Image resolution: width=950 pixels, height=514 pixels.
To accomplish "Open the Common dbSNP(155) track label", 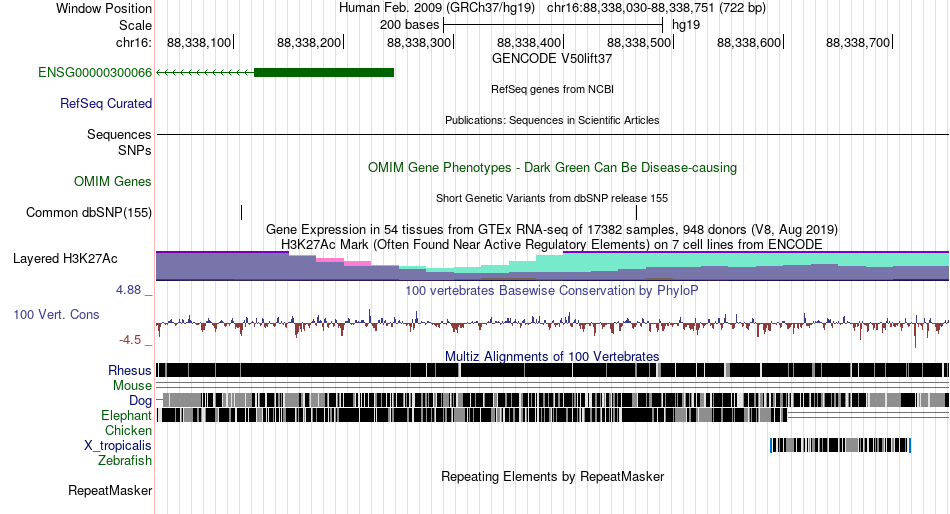I will 89,213.
